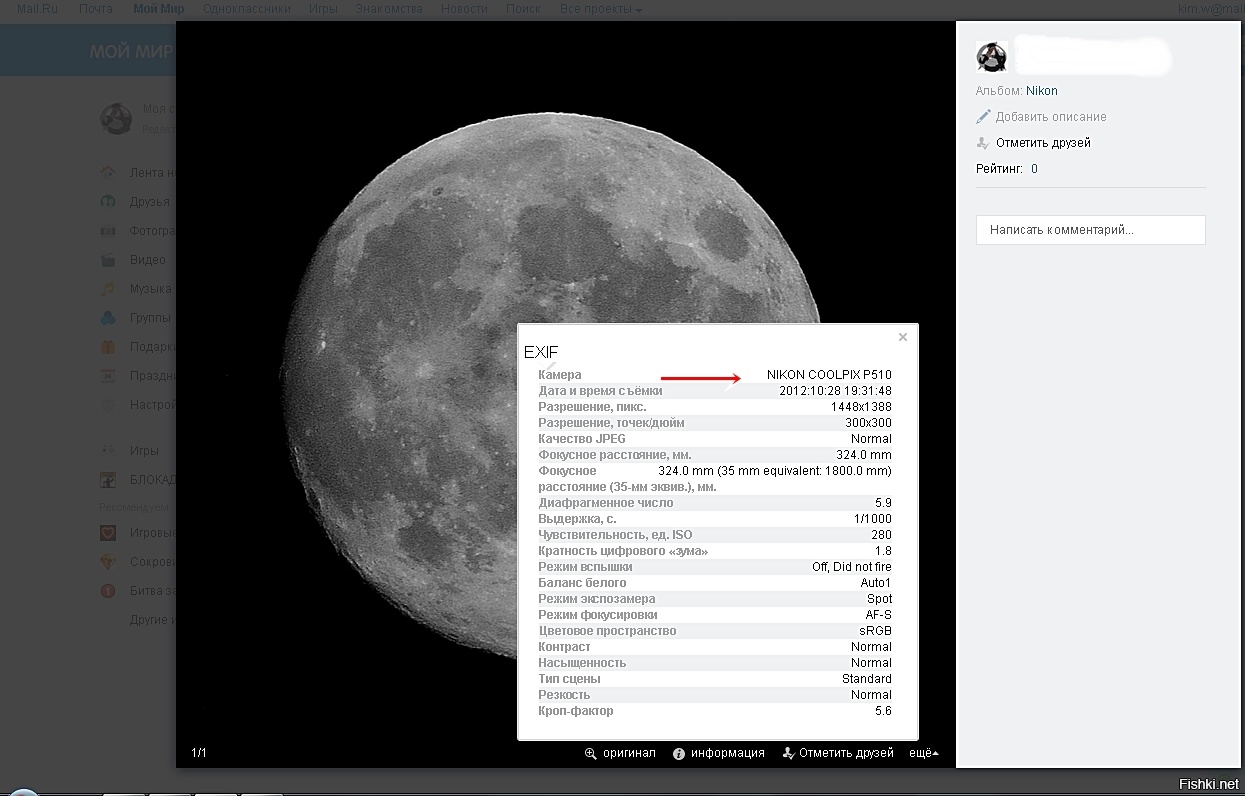Screen dimensions: 1245x796
Task: Click Отметить друзей in right panel
Action: [1043, 143]
